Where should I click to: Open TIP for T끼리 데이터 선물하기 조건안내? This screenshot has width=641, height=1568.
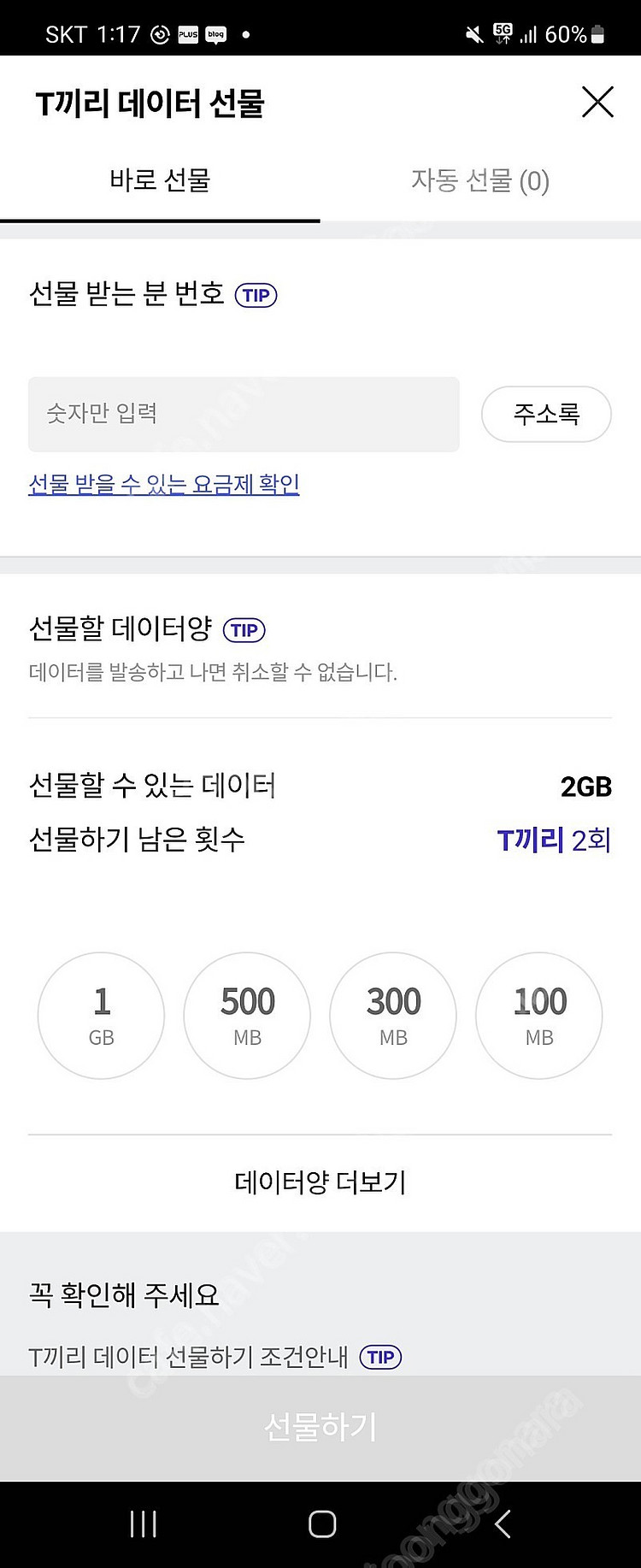coord(380,1357)
